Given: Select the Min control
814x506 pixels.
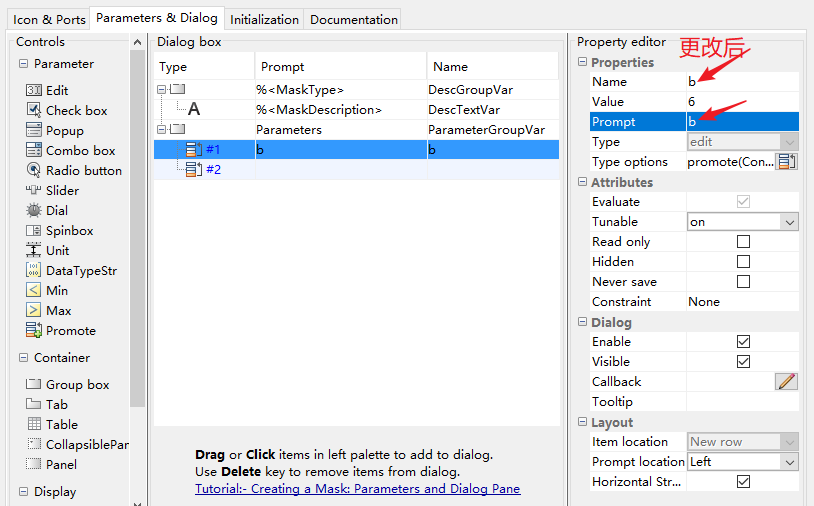Looking at the screenshot, I should tap(47, 290).
